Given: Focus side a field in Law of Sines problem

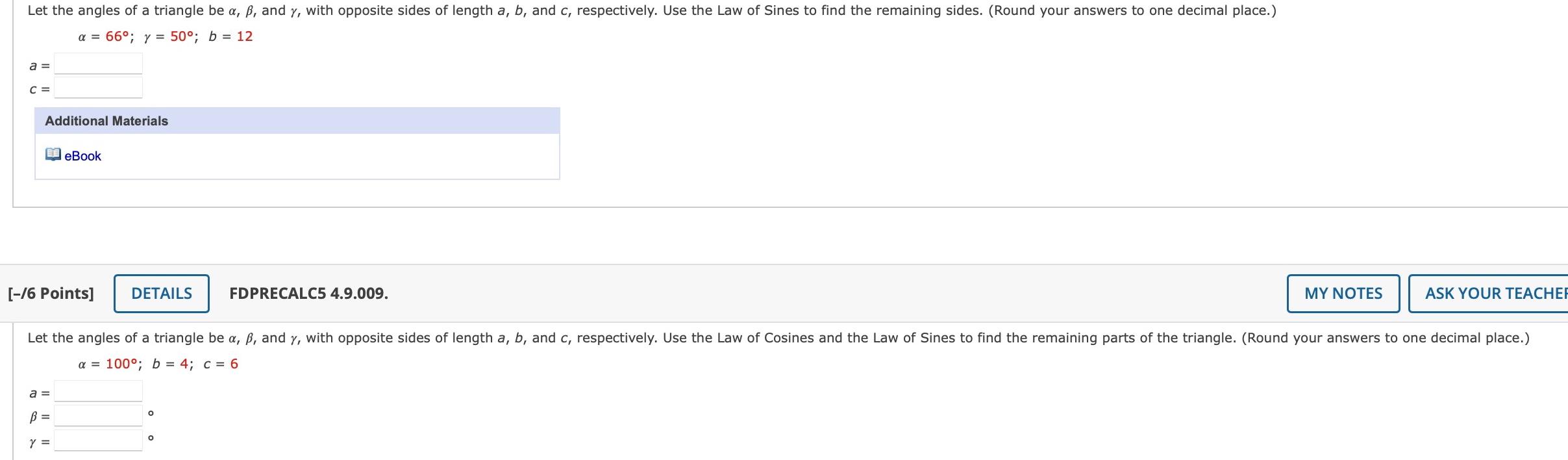Looking at the screenshot, I should point(98,64).
